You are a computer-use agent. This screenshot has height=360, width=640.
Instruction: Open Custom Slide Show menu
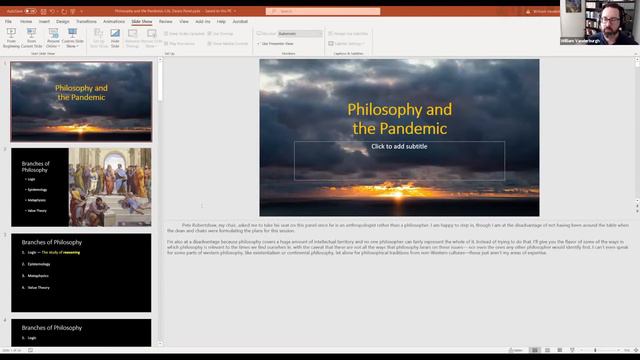coord(73,38)
